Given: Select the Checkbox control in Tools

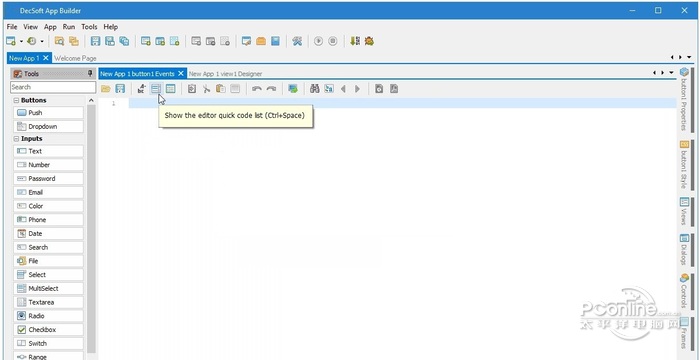Looking at the screenshot, I should click(x=49, y=330).
